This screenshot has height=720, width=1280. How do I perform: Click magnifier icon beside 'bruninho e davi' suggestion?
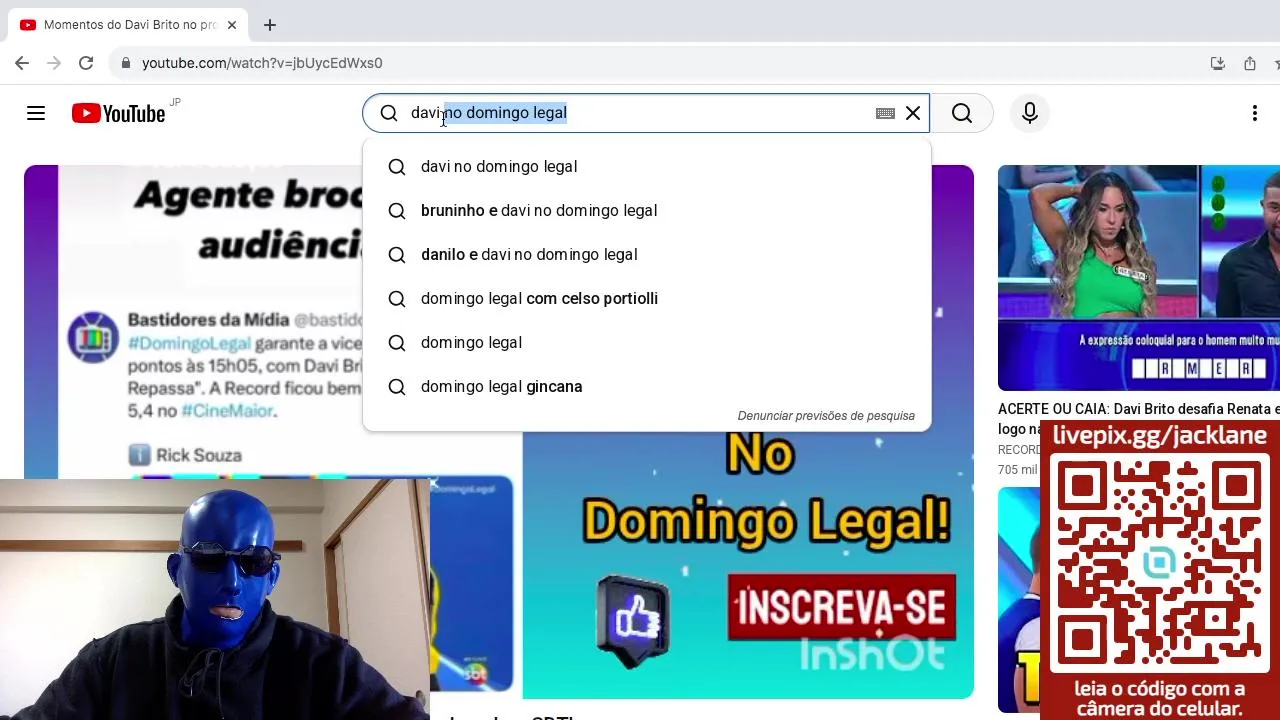pyautogui.click(x=397, y=211)
